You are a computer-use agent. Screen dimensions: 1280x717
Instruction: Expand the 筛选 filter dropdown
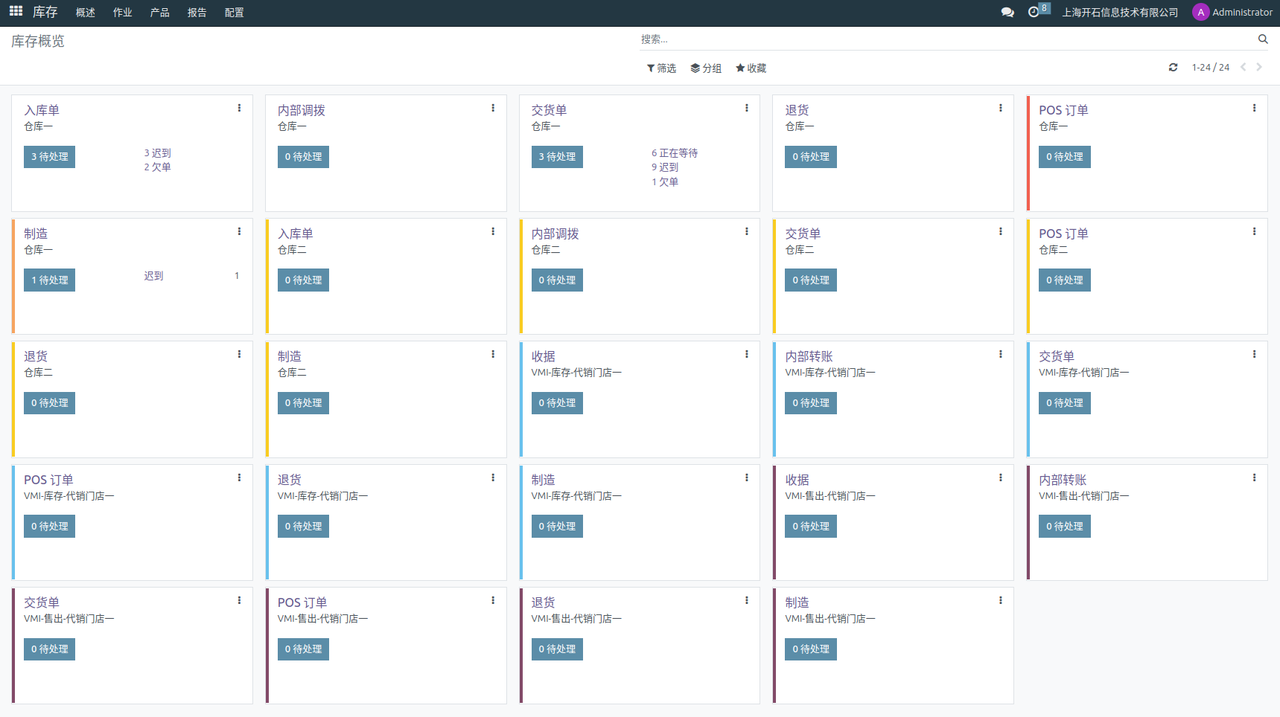point(661,68)
